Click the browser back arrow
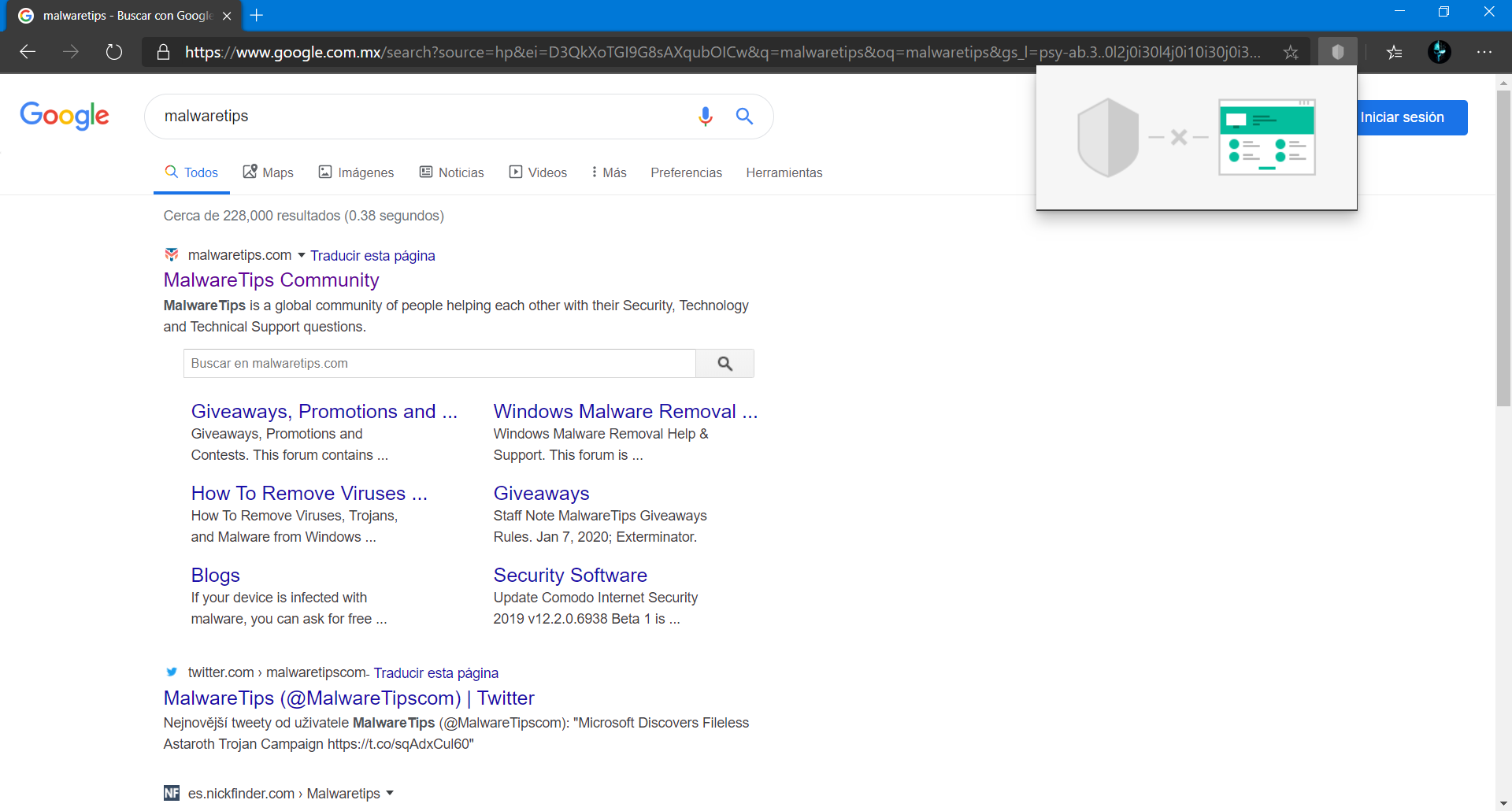 (28, 52)
